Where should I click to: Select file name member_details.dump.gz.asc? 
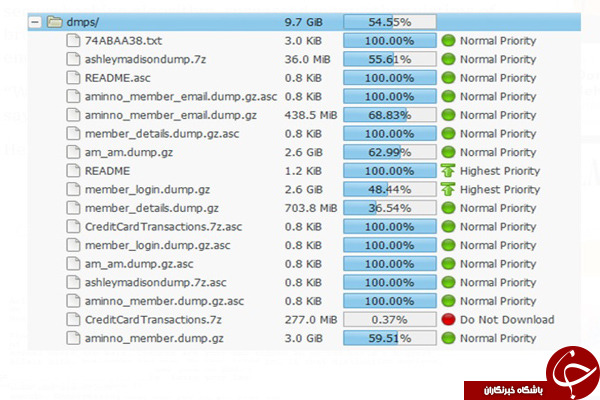(162, 134)
